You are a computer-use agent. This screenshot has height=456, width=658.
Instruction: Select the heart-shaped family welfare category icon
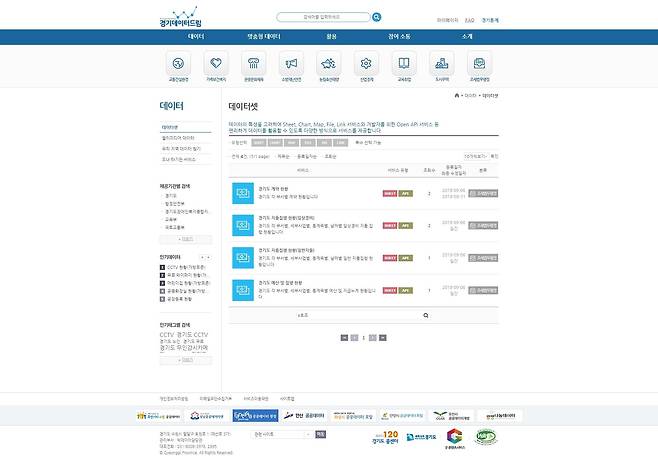coord(214,64)
